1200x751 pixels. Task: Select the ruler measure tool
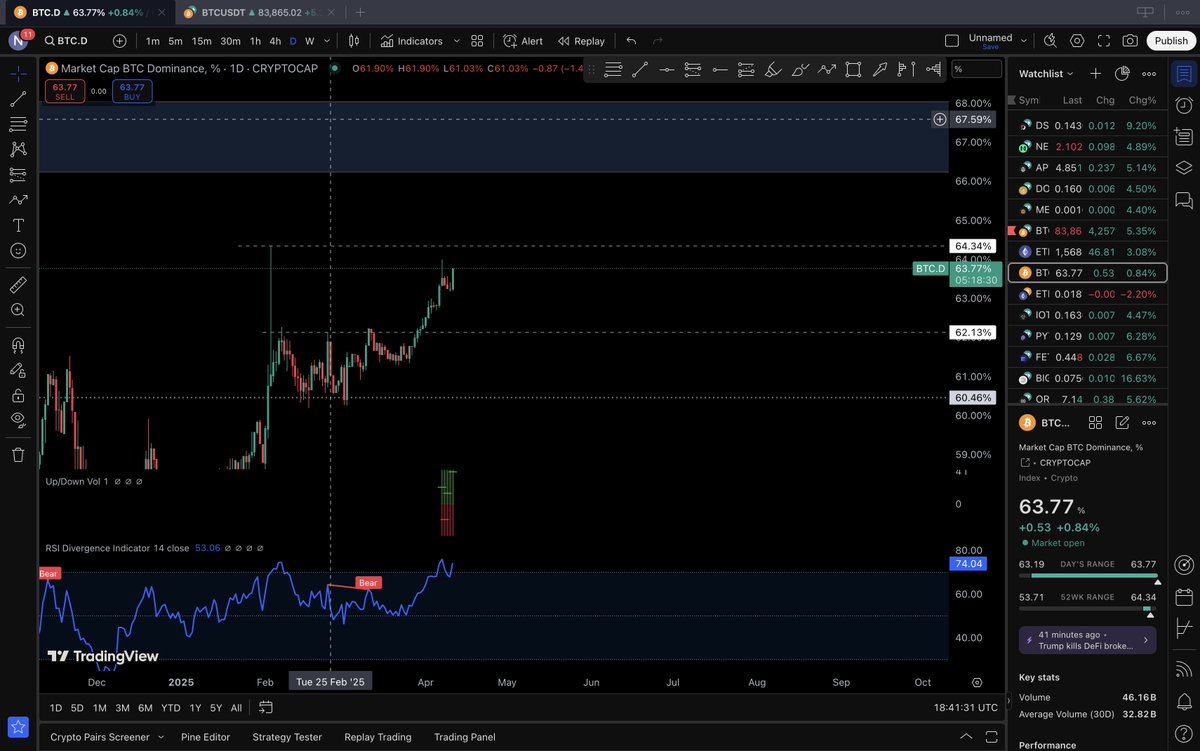point(18,285)
